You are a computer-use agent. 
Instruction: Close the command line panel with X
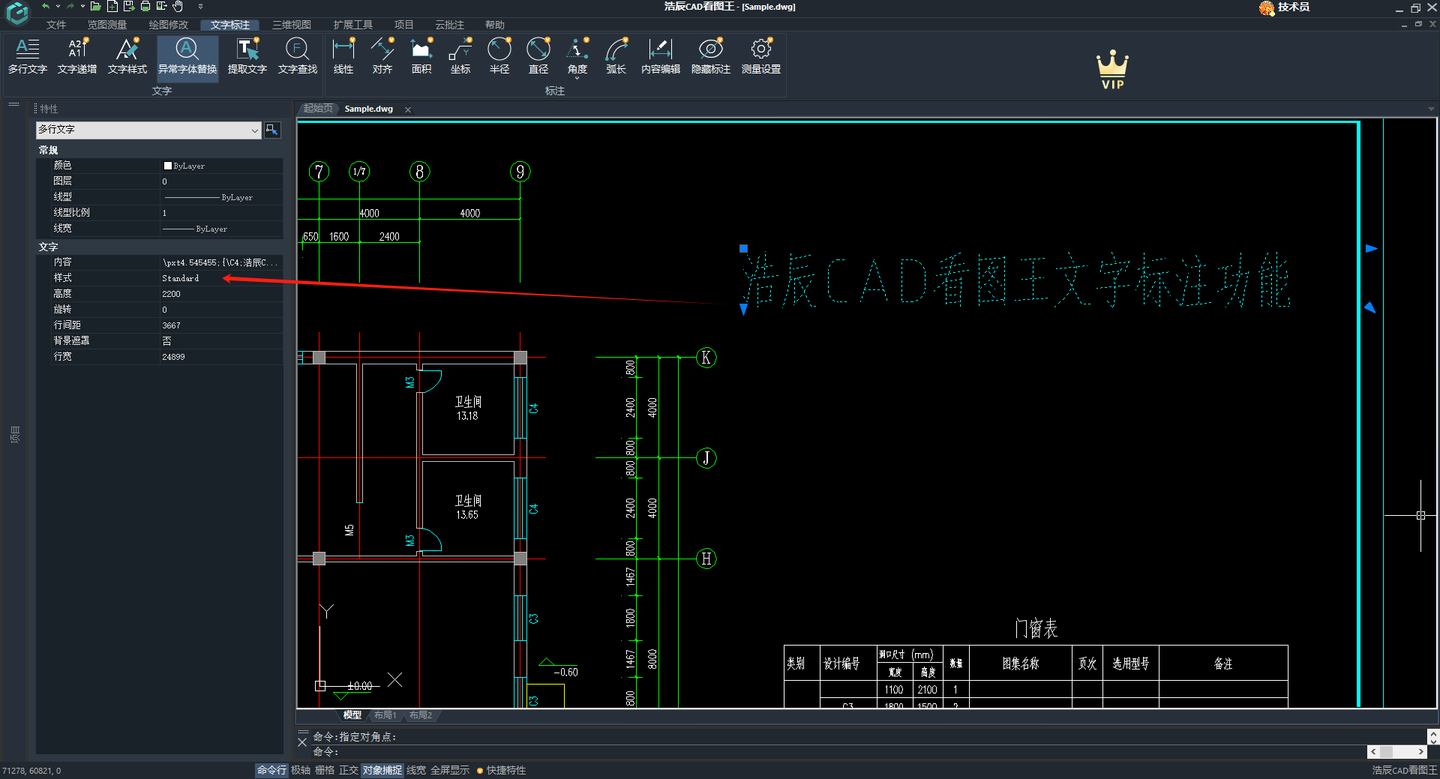pos(303,742)
